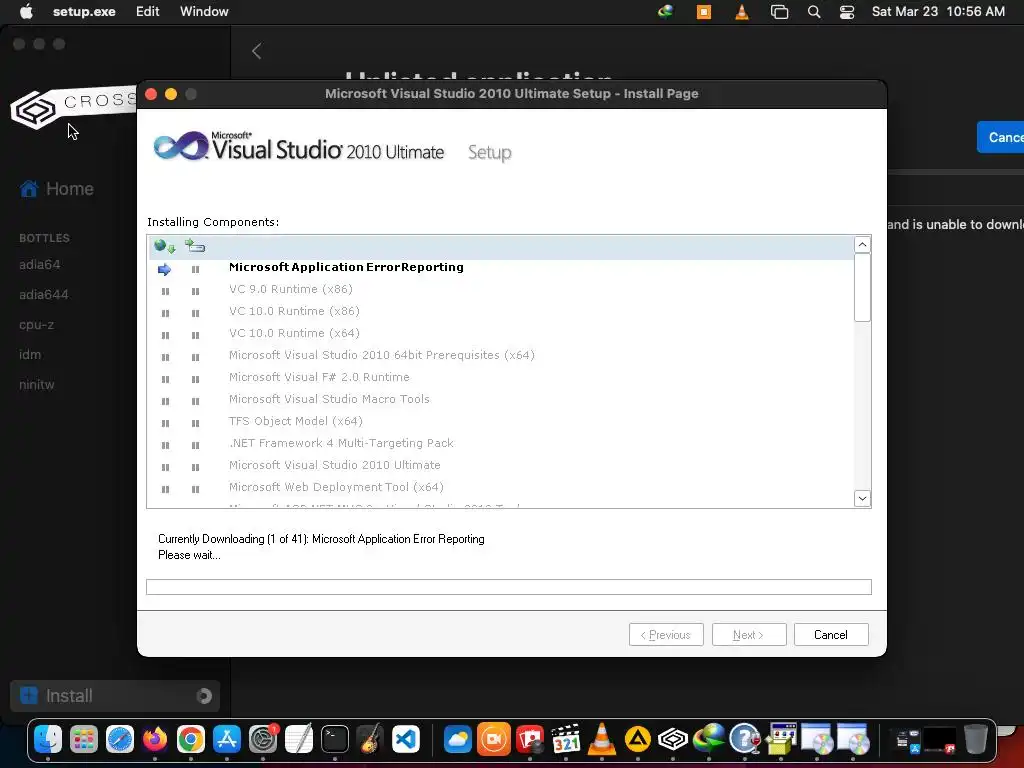Open the Weather app in dock
Image resolution: width=1024 pixels, height=768 pixels.
tap(458, 739)
